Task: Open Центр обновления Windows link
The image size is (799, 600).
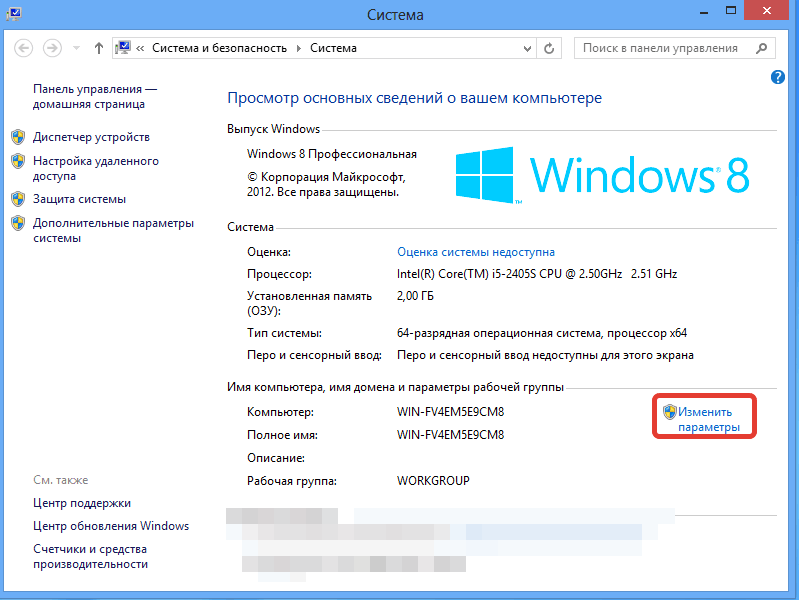Action: 111,526
